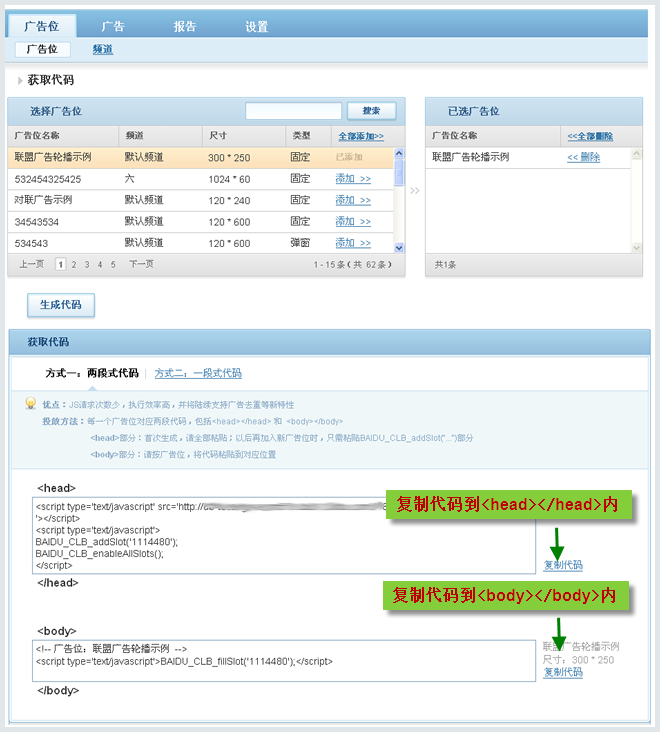Add the 34543534 ad slot
This screenshot has height=732, width=660.
click(x=353, y=222)
